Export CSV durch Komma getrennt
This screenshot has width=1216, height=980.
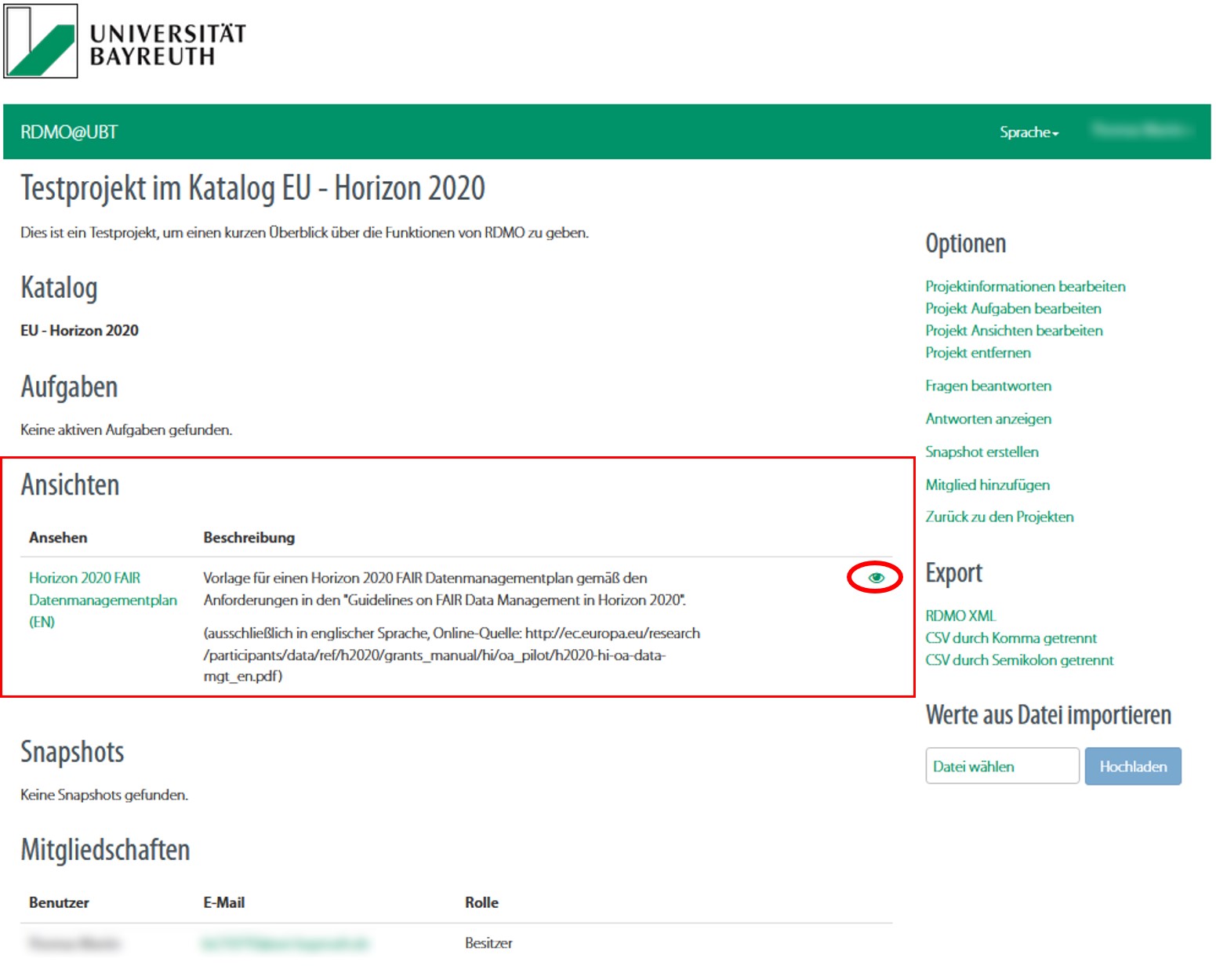pyautogui.click(x=1011, y=637)
